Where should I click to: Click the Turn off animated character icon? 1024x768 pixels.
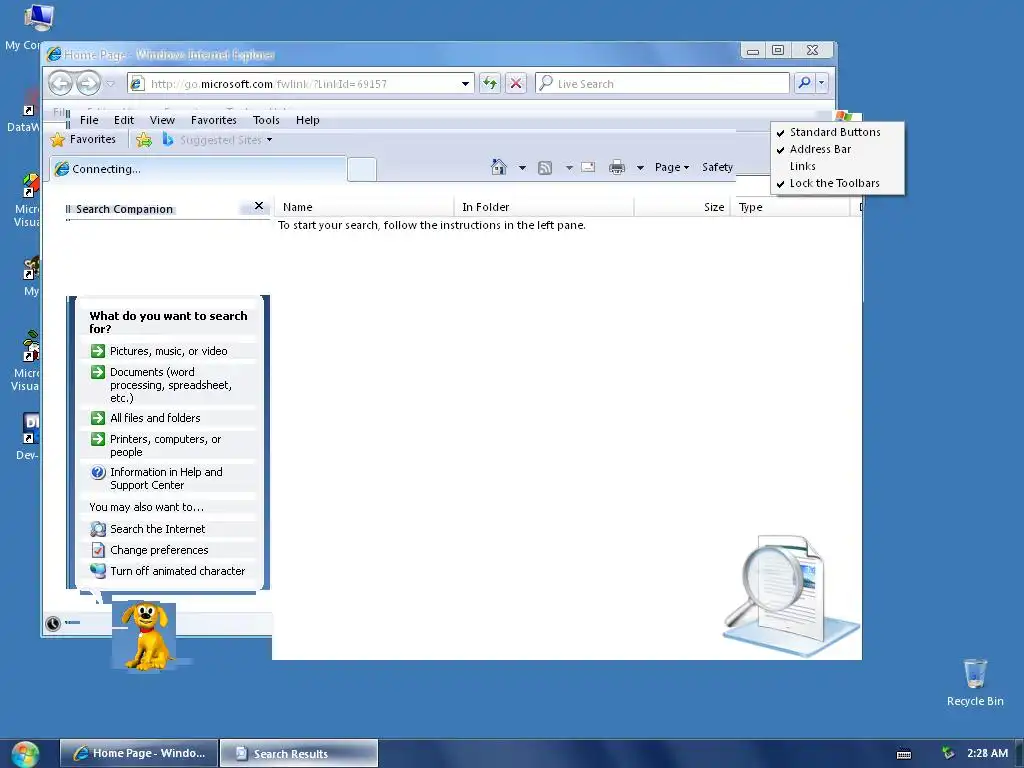(98, 571)
